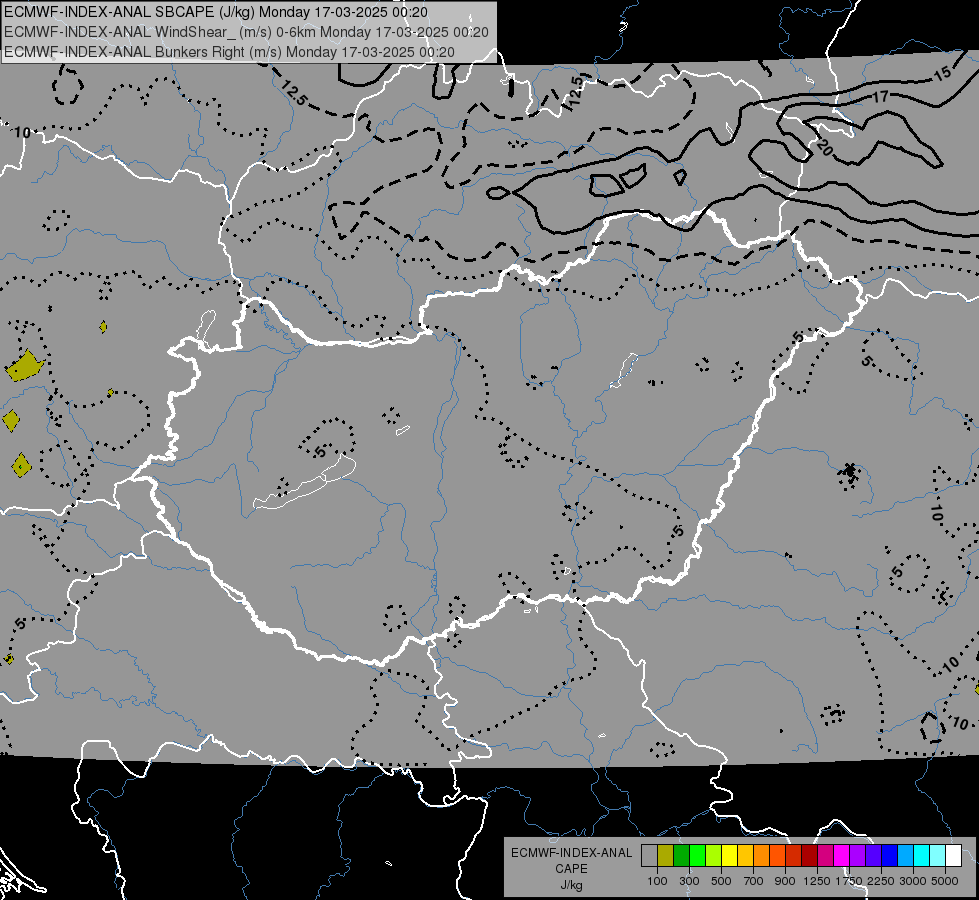979x900 pixels.
Task: Click the cyan swatch right of 3000
Action: pyautogui.click(x=922, y=855)
